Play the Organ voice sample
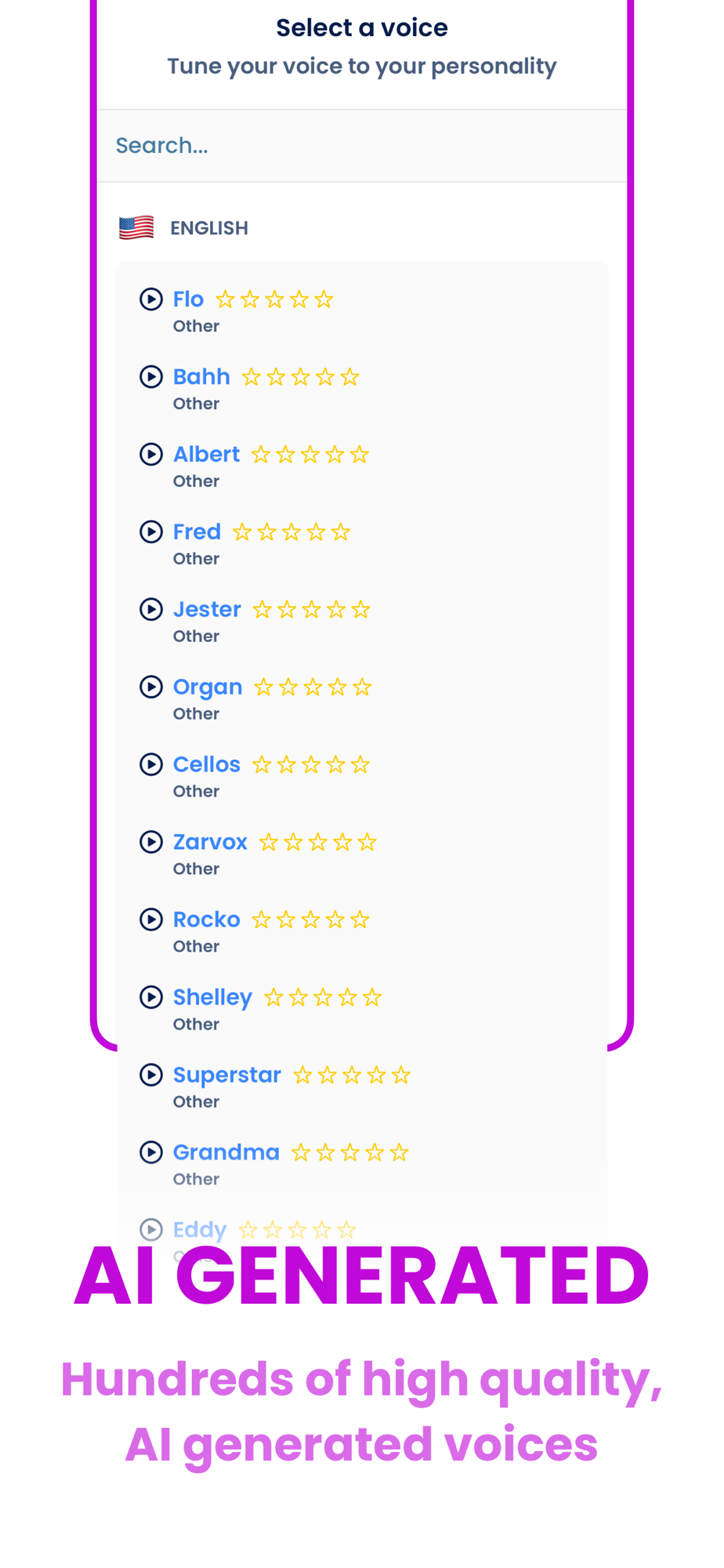The width and height of the screenshot is (724, 1568). (x=150, y=687)
